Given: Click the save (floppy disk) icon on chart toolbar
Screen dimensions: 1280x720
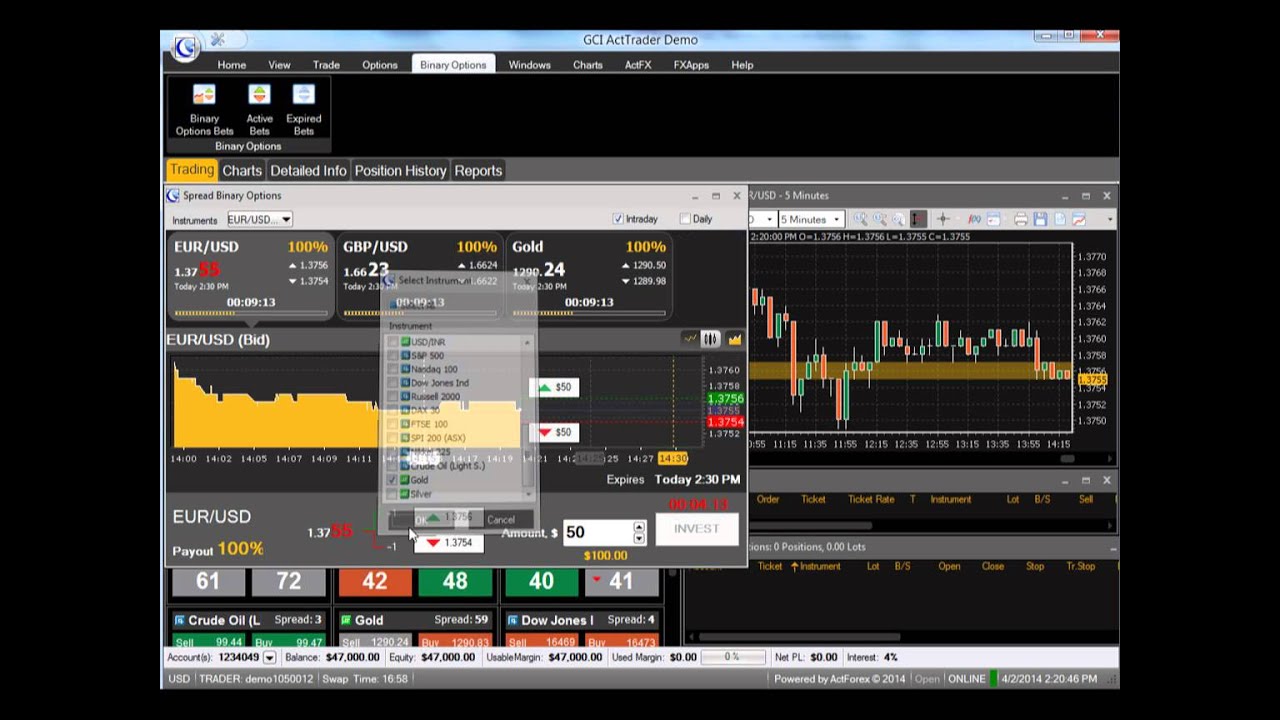Looking at the screenshot, I should (1040, 219).
